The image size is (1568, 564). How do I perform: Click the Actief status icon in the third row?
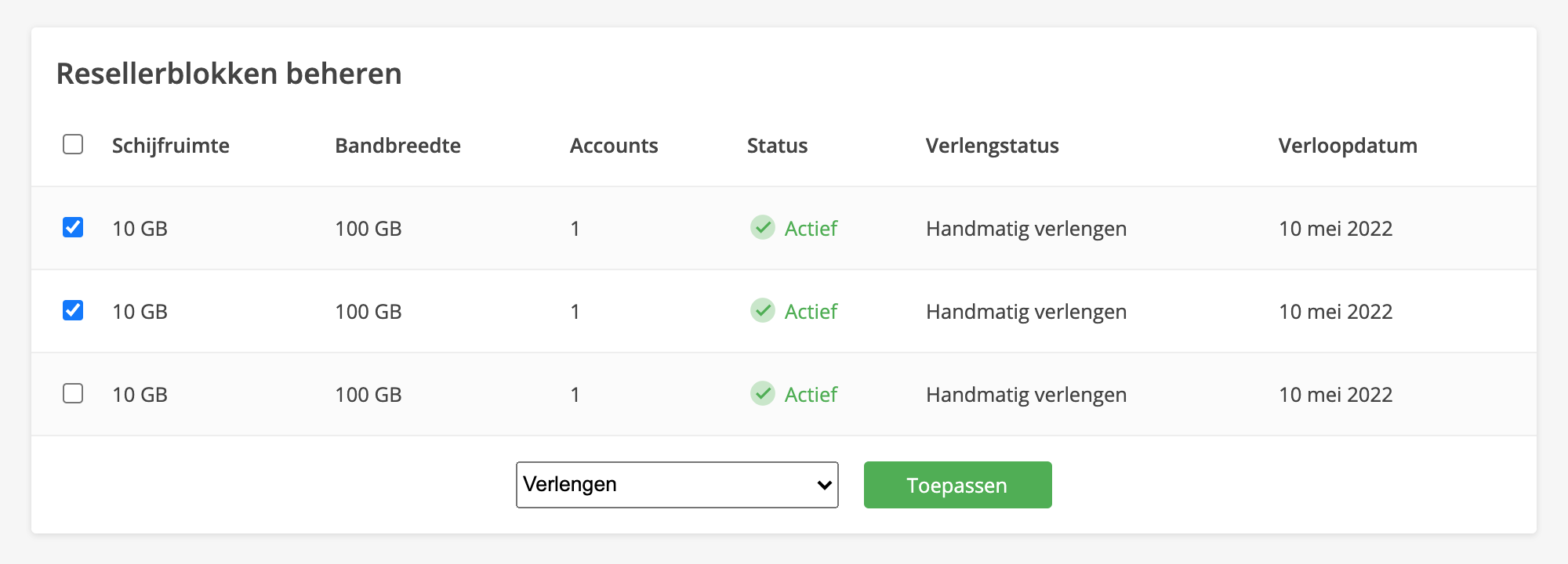(761, 394)
